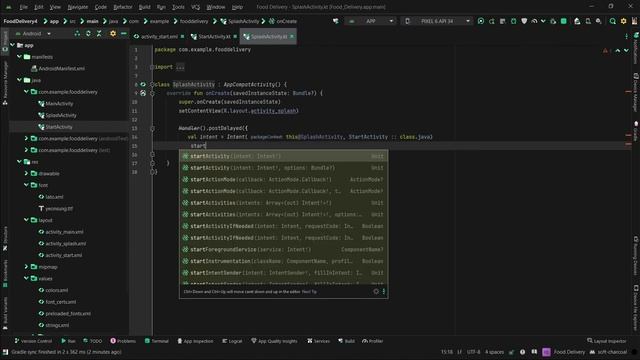
Task: Click the gutter override icon on the onCreate line
Action: click(143, 93)
